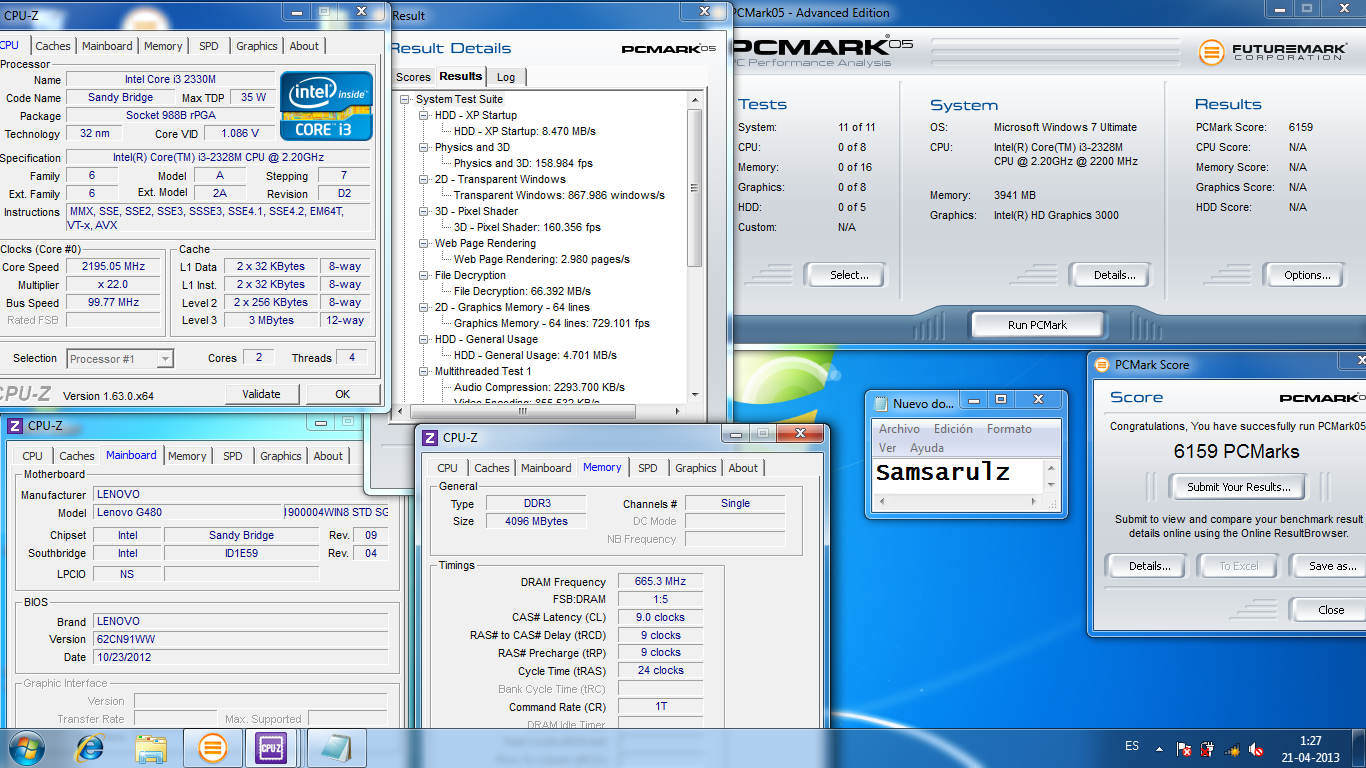Collapse the 3D - Pixel Shader node

[x=424, y=211]
